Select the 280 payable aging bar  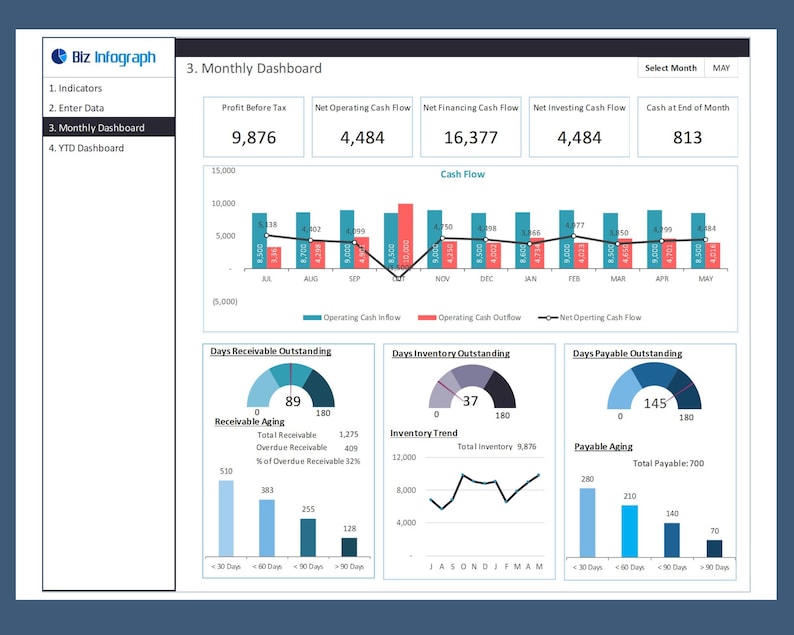[587, 523]
